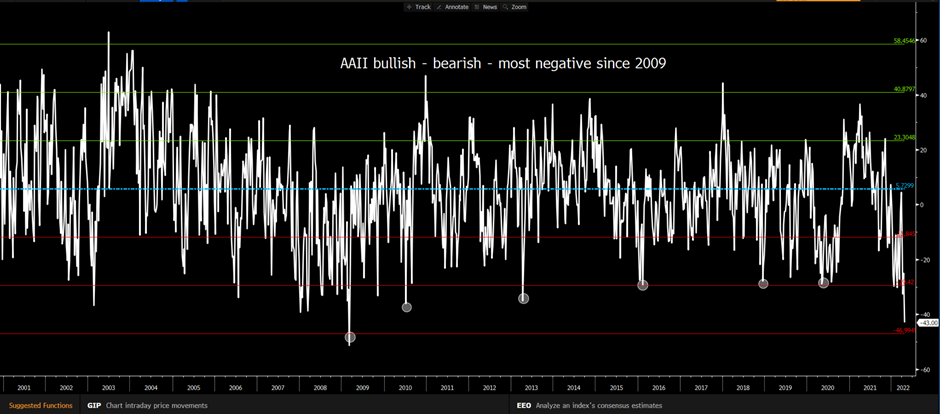Click the 2022 label on time axis
940x414 pixels.
901,386
